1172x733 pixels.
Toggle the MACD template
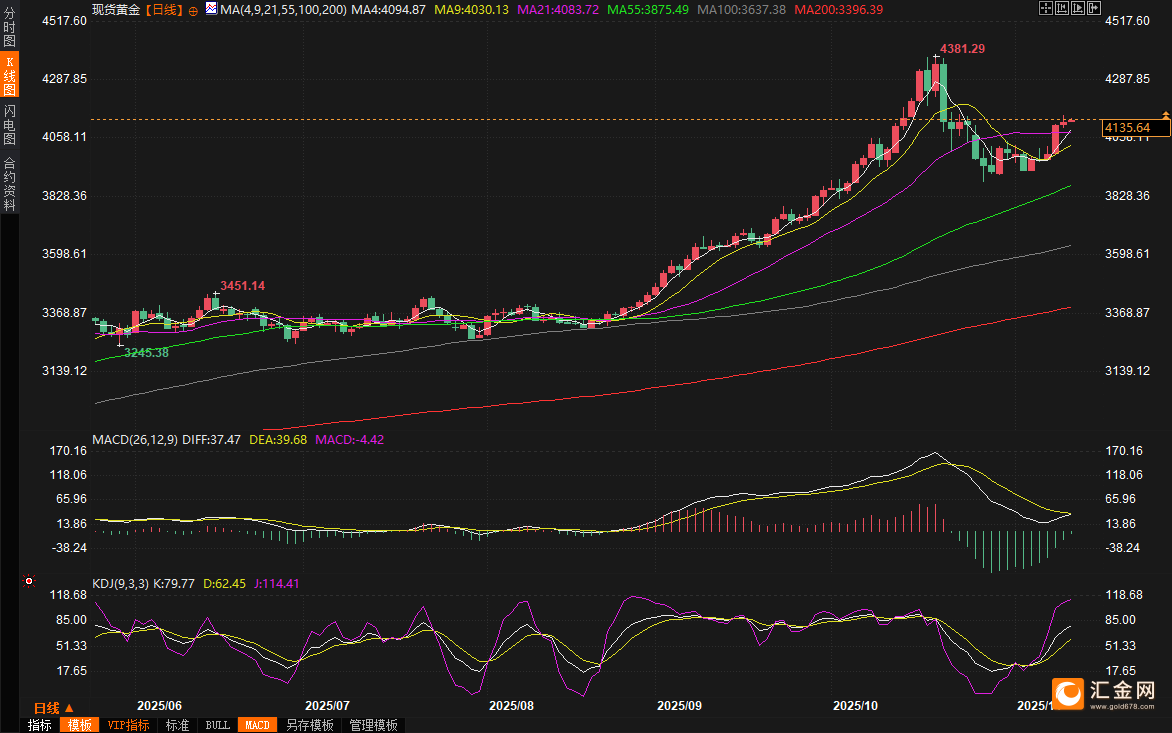[x=257, y=725]
